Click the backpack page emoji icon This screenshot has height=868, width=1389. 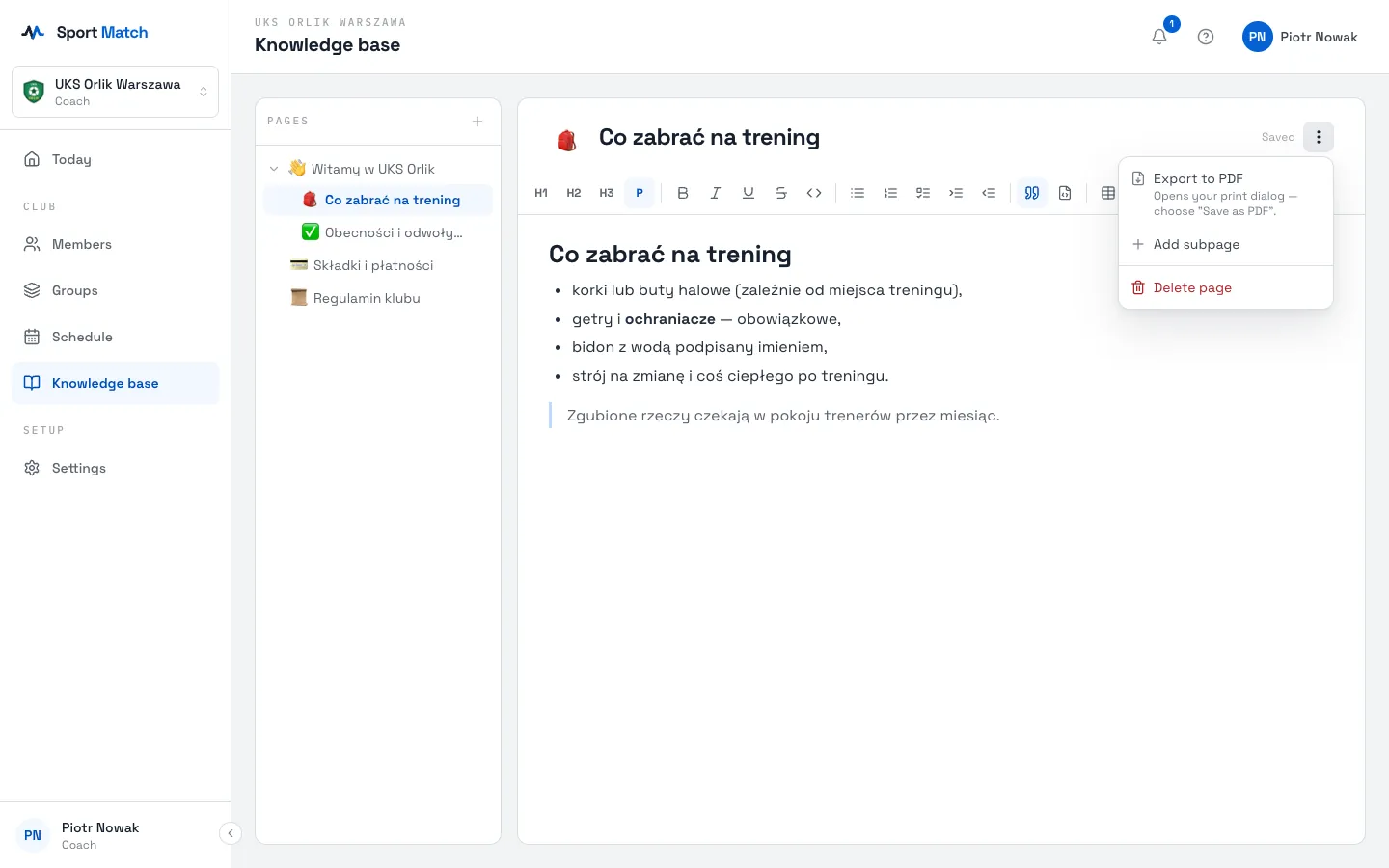(567, 140)
